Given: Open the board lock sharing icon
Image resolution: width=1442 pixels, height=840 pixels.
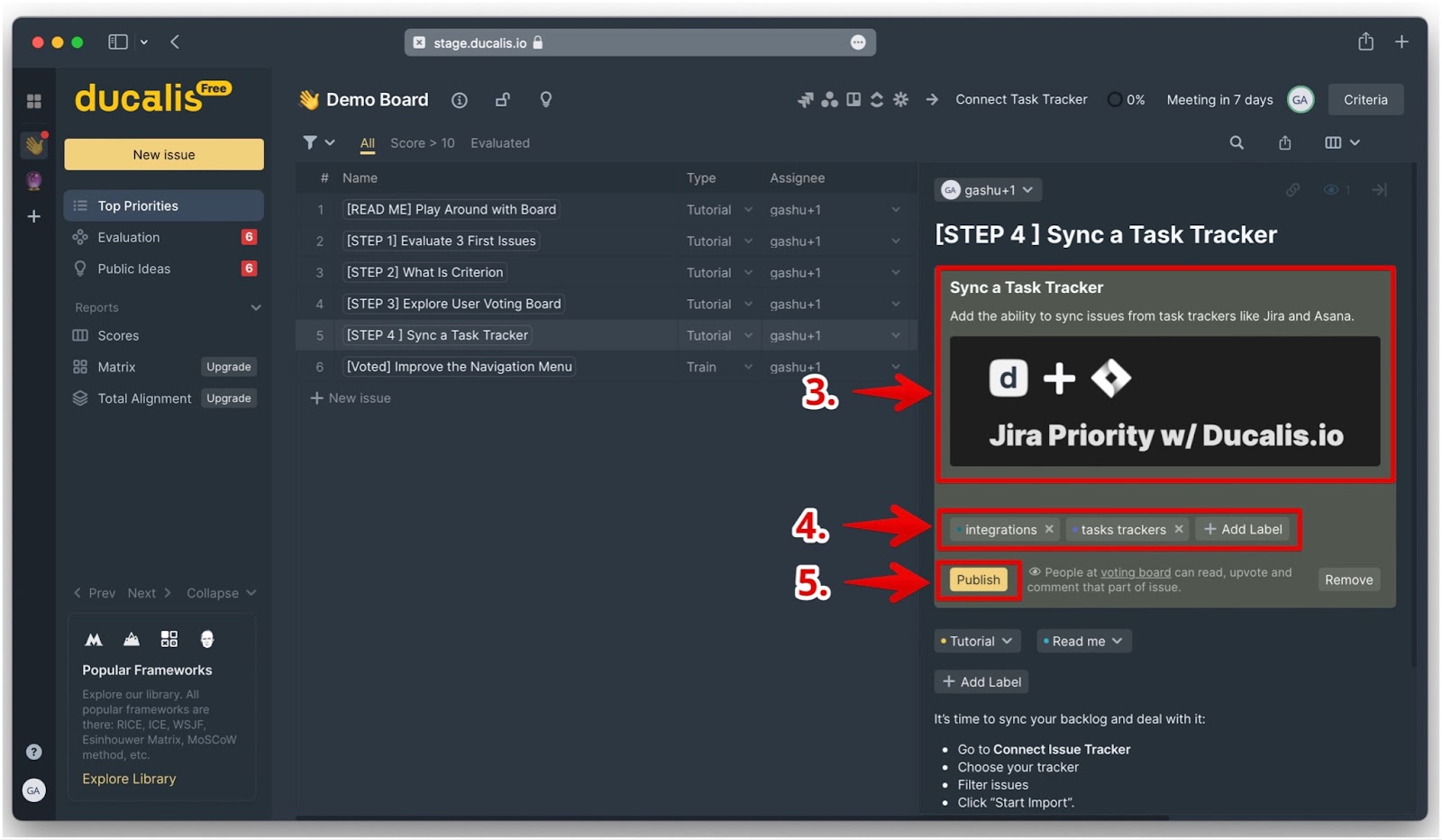Looking at the screenshot, I should 503,100.
